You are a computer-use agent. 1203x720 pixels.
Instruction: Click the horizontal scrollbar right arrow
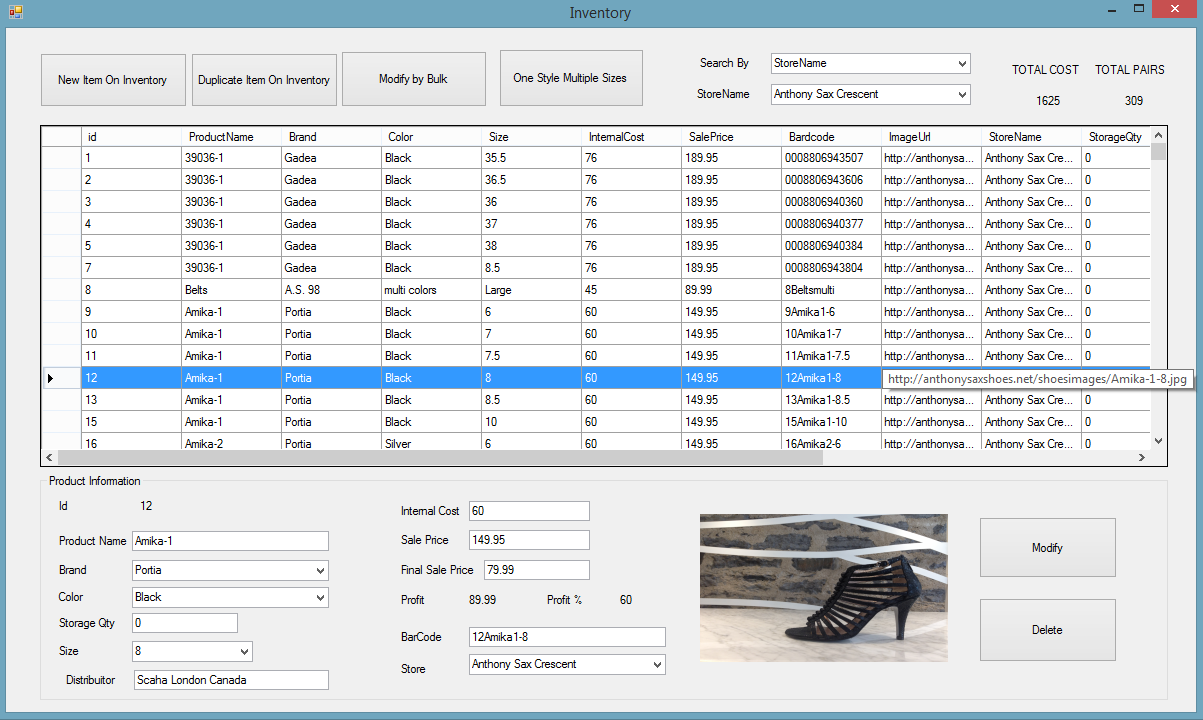point(1141,457)
